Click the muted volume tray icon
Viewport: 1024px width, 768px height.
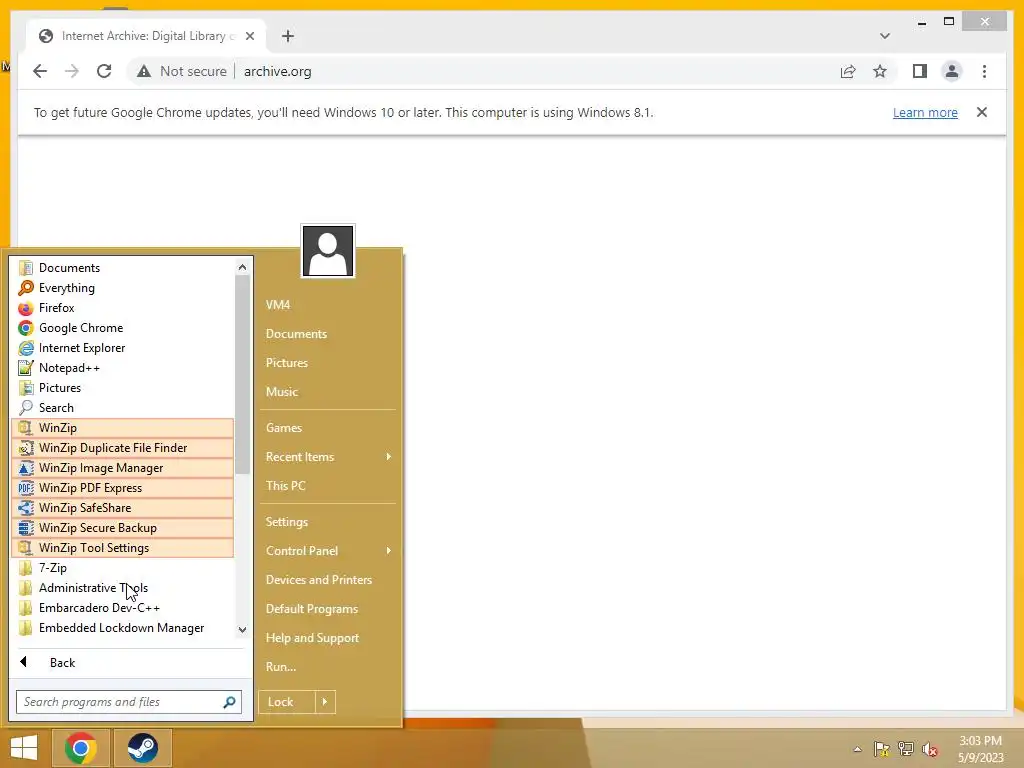(x=930, y=749)
